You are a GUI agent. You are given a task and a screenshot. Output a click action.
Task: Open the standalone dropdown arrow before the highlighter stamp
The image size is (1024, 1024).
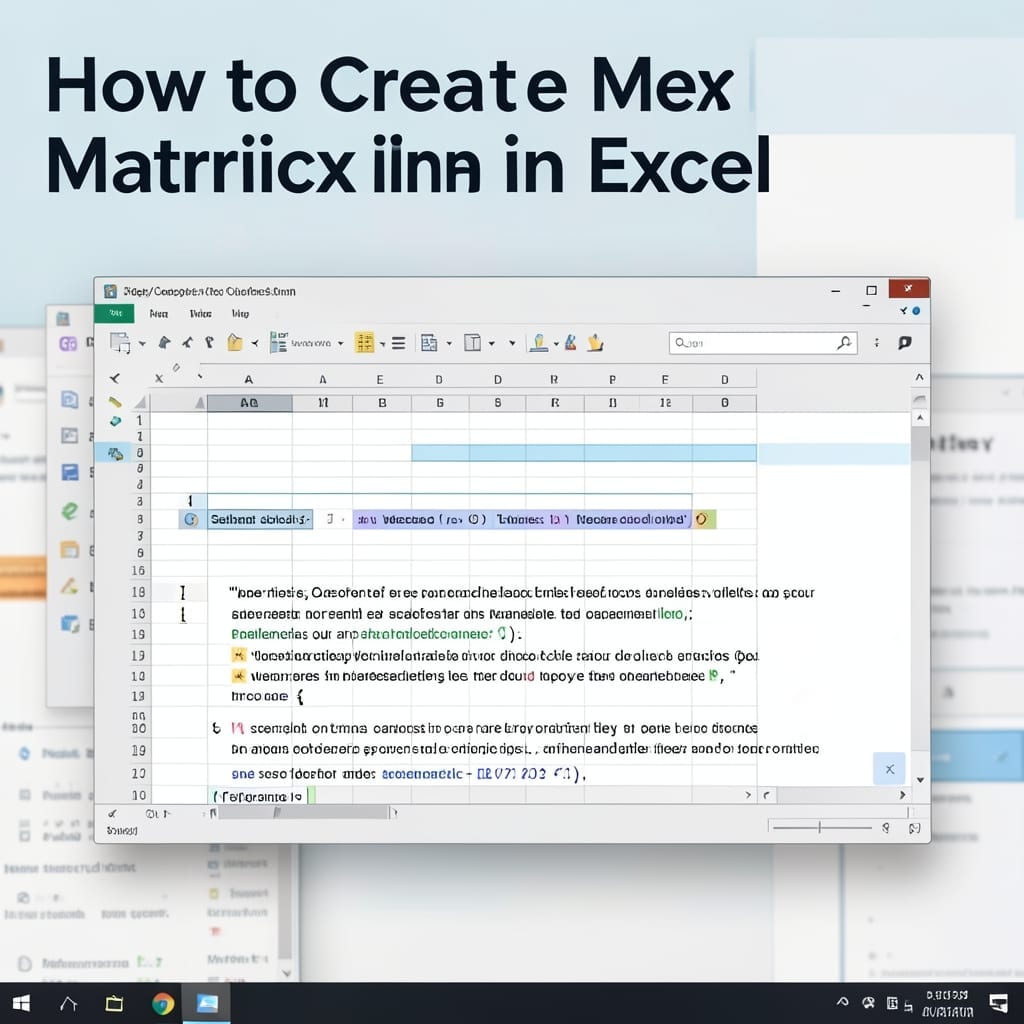[x=512, y=344]
